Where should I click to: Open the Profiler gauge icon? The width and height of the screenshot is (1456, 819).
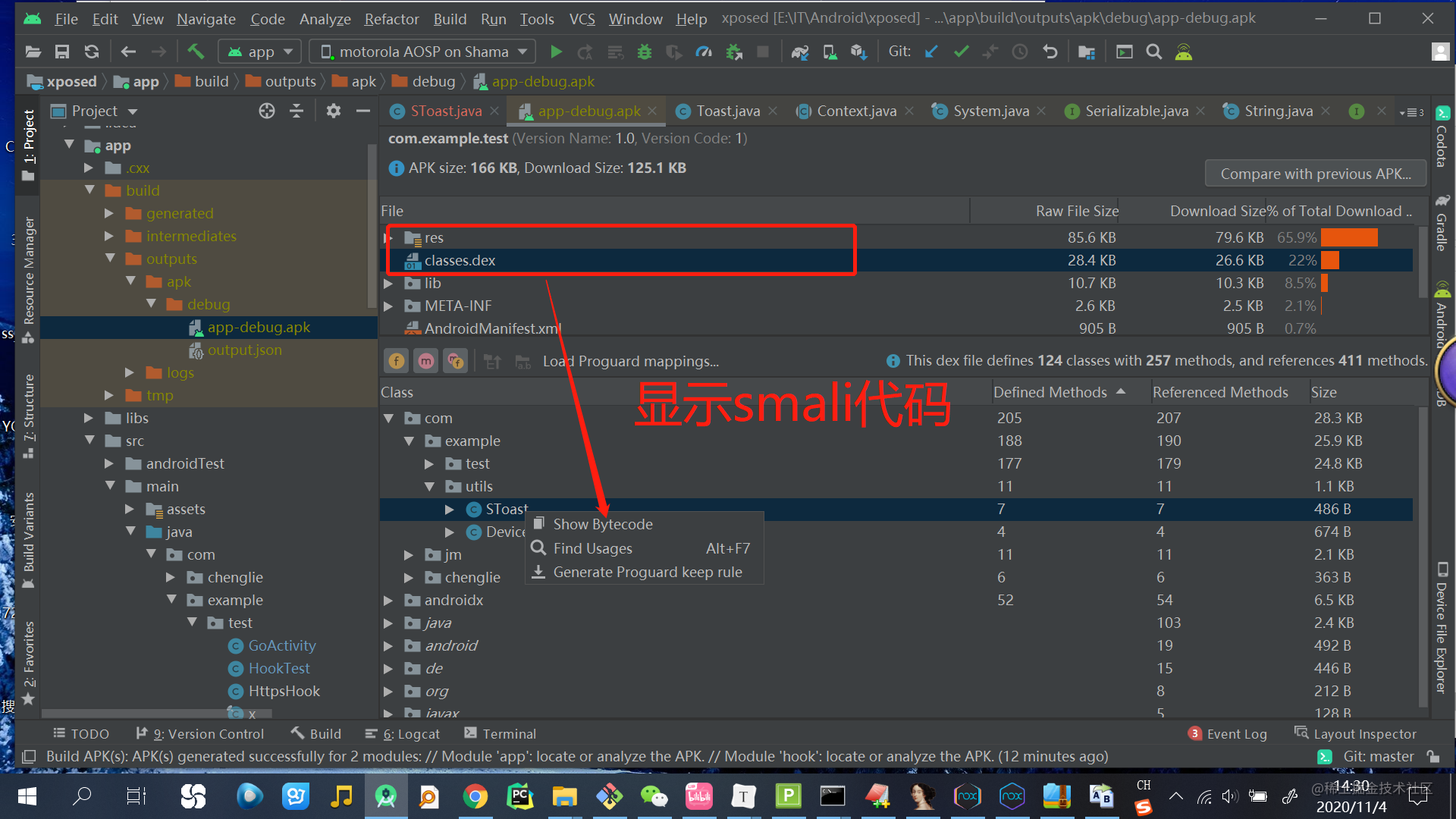pyautogui.click(x=704, y=52)
